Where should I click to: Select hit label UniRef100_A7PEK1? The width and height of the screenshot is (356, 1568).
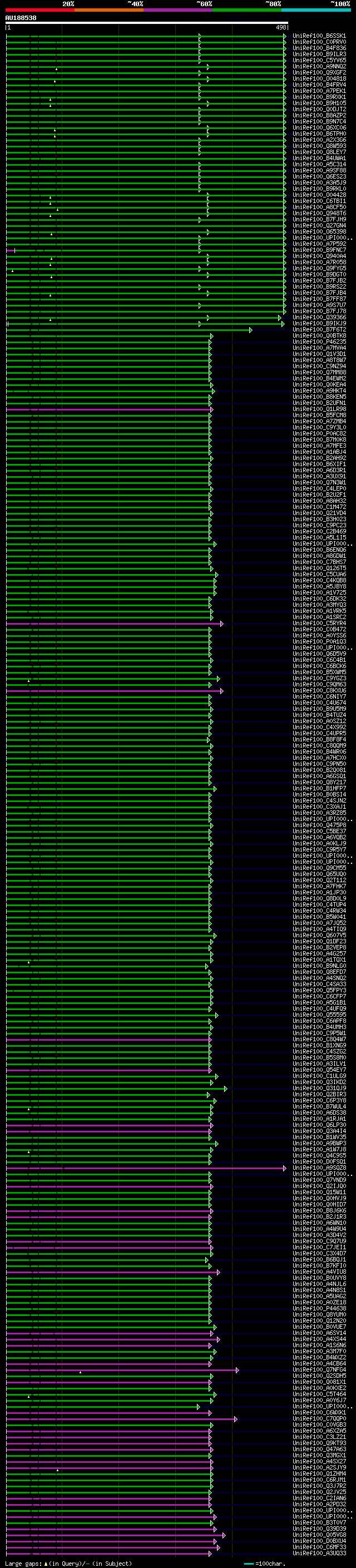pyautogui.click(x=319, y=91)
